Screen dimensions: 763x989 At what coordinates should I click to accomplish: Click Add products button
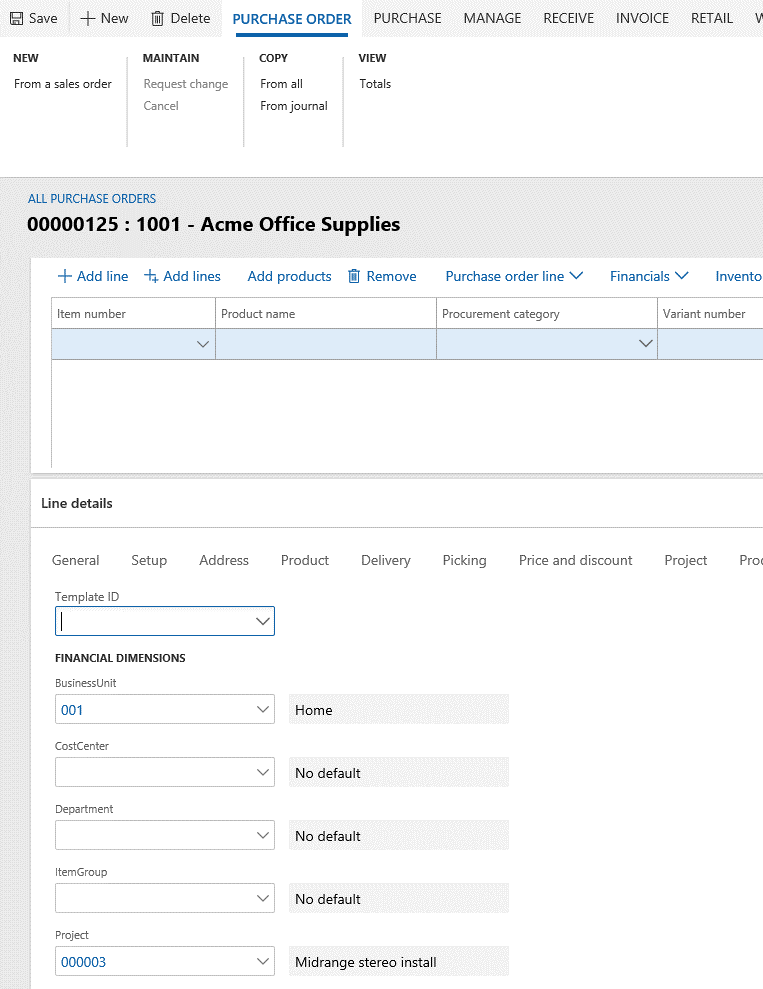(289, 276)
